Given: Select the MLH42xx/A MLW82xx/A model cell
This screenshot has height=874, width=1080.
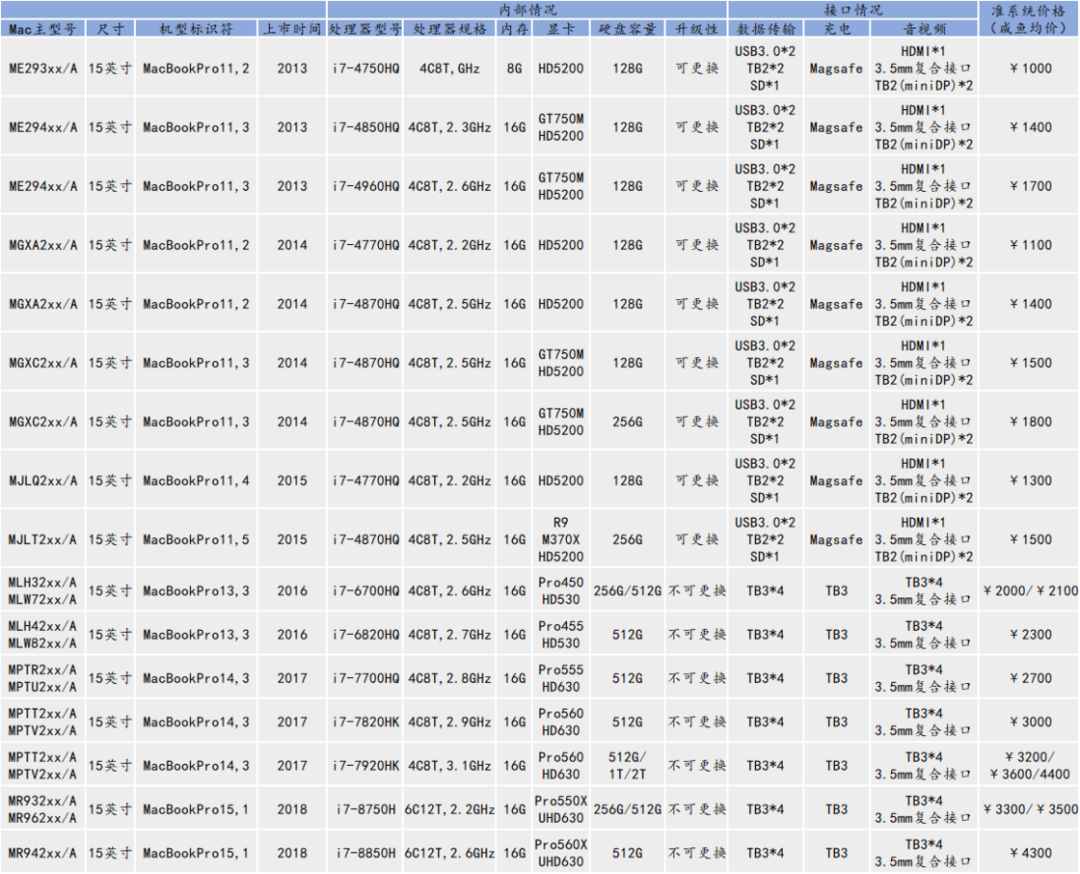Looking at the screenshot, I should tap(43, 634).
